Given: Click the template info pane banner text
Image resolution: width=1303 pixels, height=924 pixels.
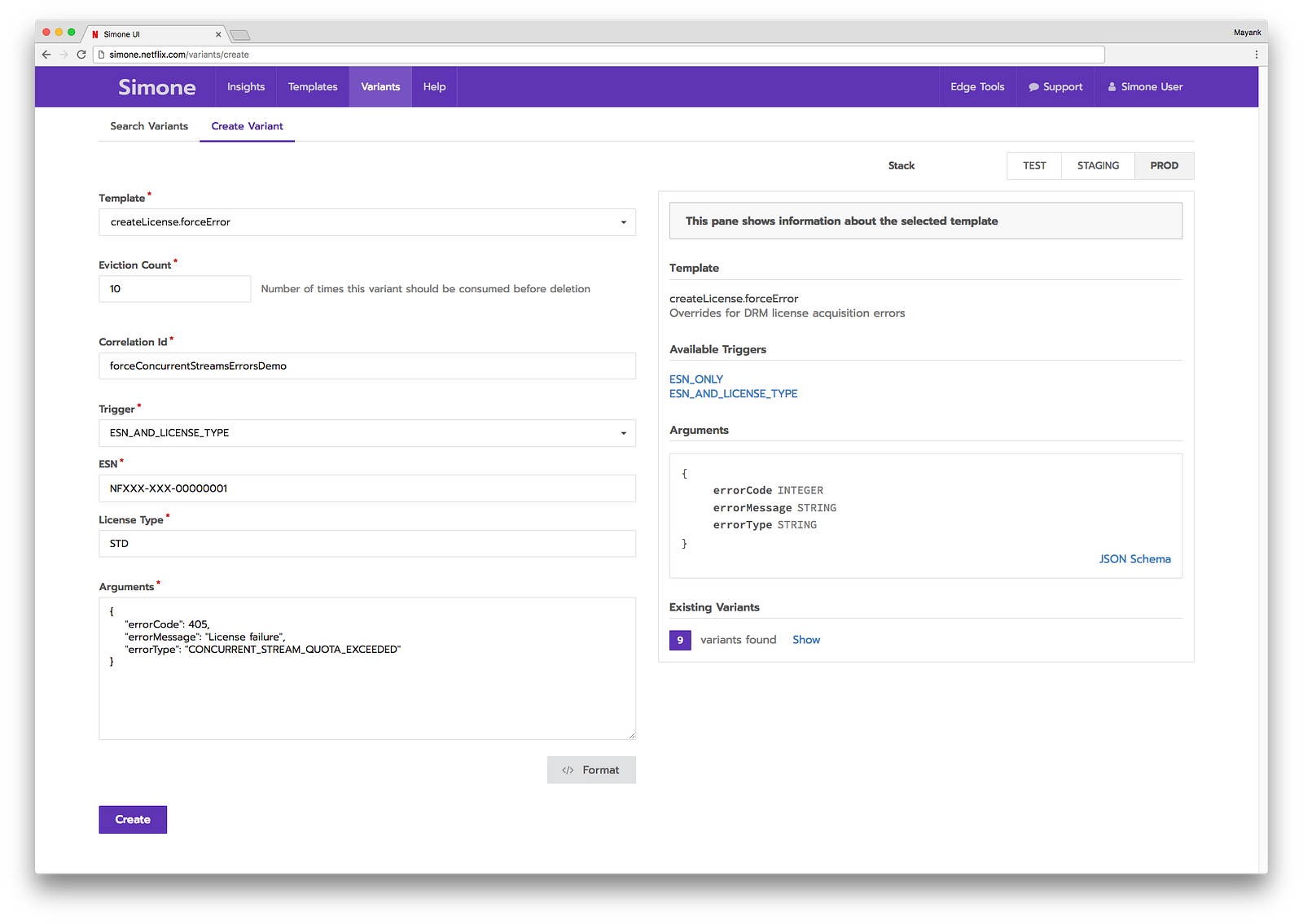Looking at the screenshot, I should coord(841,221).
